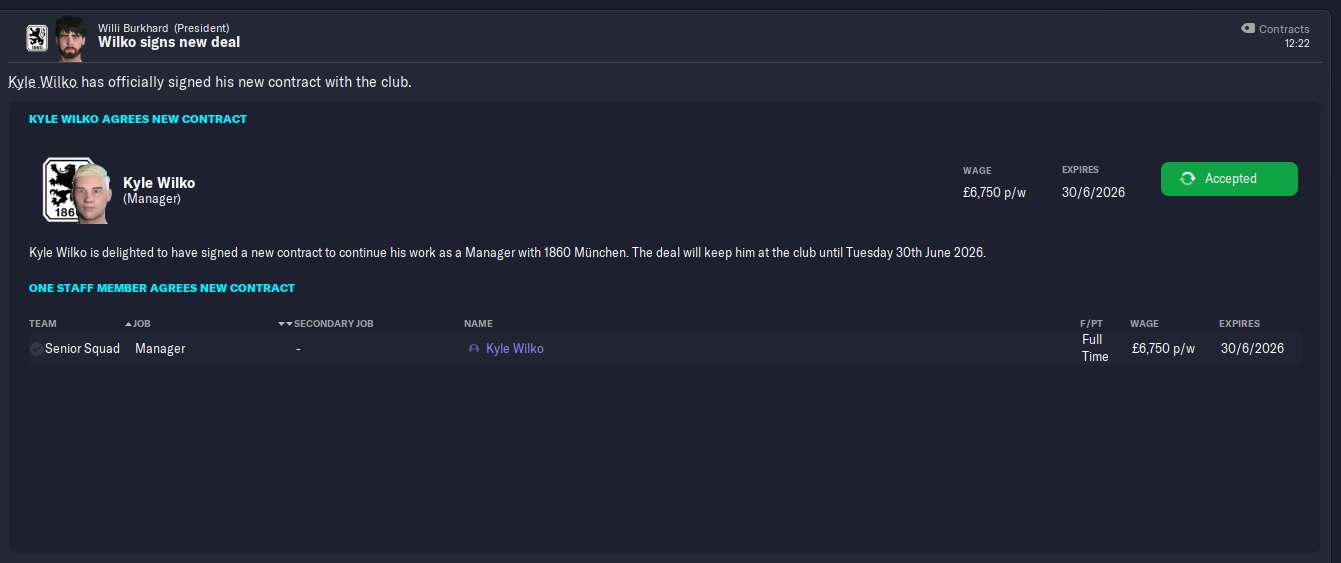The width and height of the screenshot is (1341, 563).
Task: Toggle the checkmark next to Senior Squad
Action: pos(37,349)
